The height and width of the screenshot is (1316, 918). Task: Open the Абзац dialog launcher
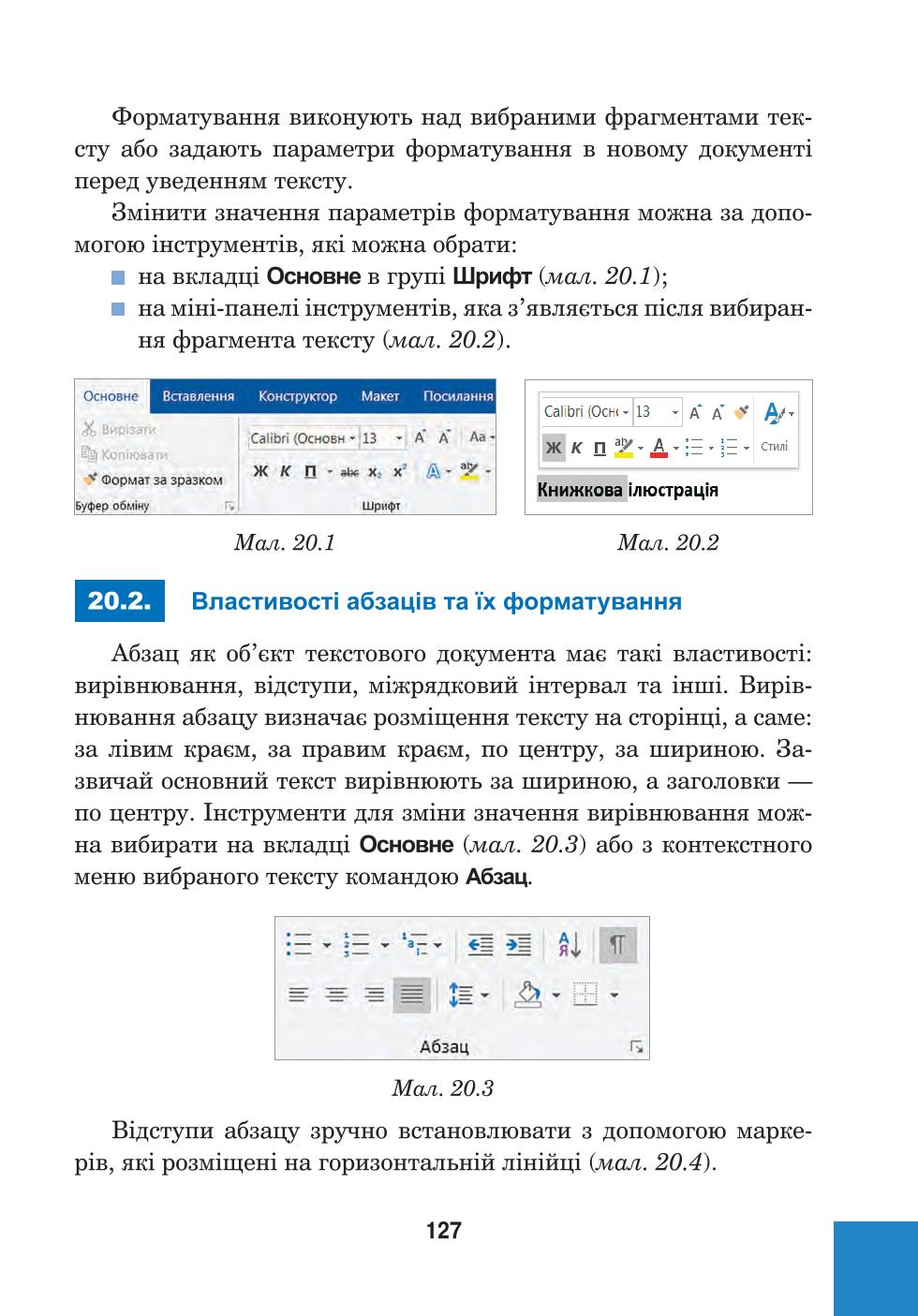(638, 1047)
